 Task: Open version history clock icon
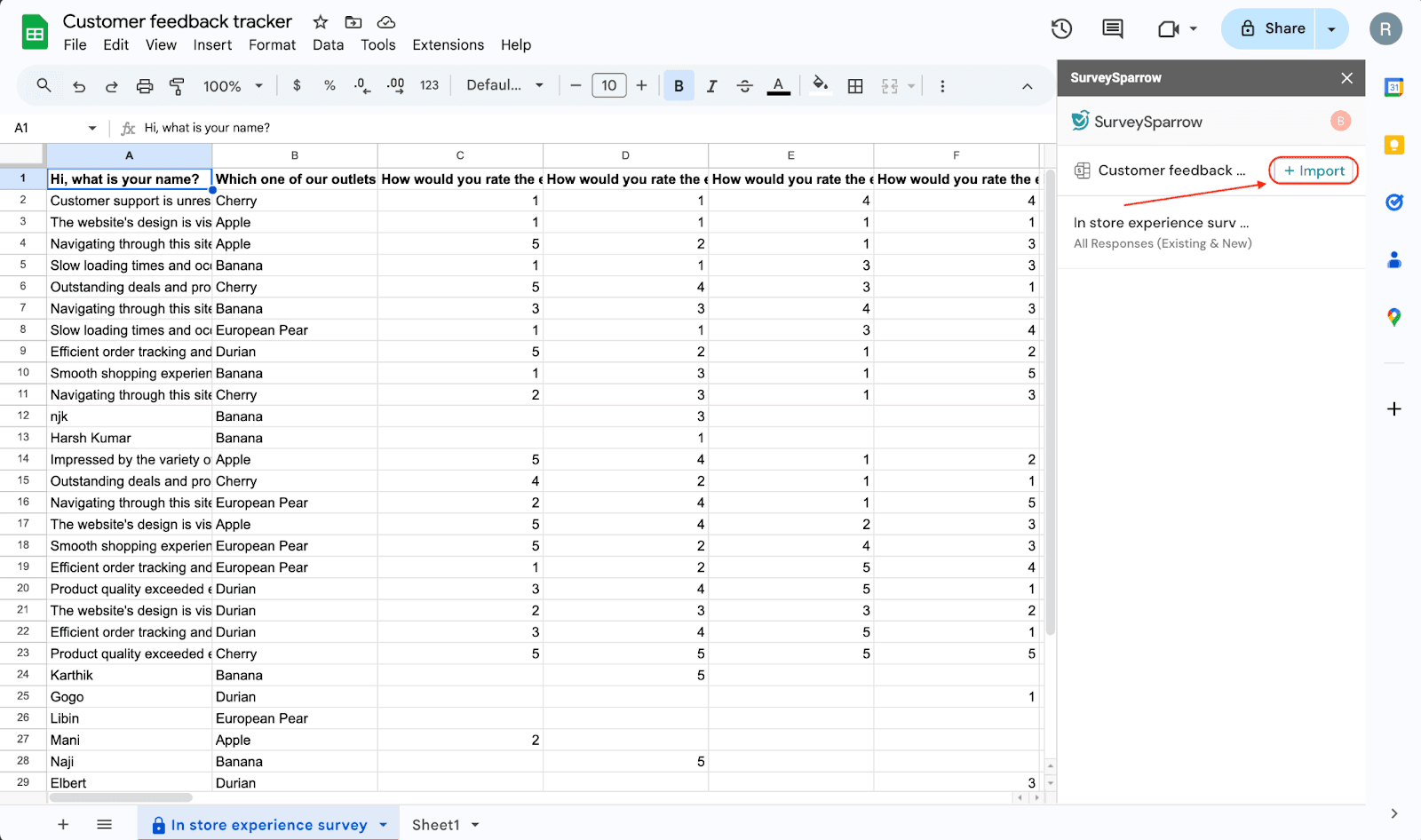click(x=1061, y=28)
